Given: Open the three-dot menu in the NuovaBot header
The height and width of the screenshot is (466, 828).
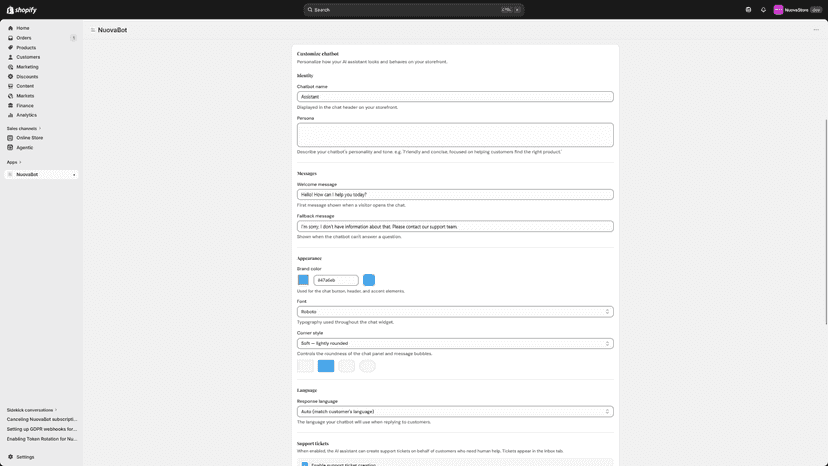Looking at the screenshot, I should tap(816, 30).
